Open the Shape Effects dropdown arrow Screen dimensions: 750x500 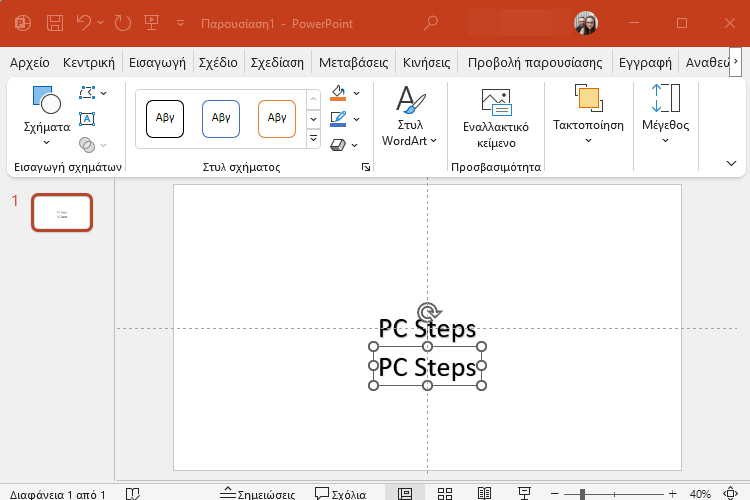click(x=354, y=145)
